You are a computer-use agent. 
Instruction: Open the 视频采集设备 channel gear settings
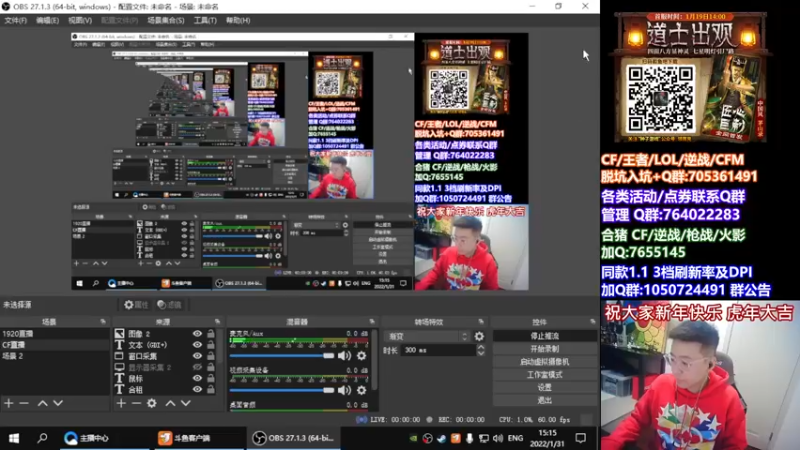pos(361,390)
